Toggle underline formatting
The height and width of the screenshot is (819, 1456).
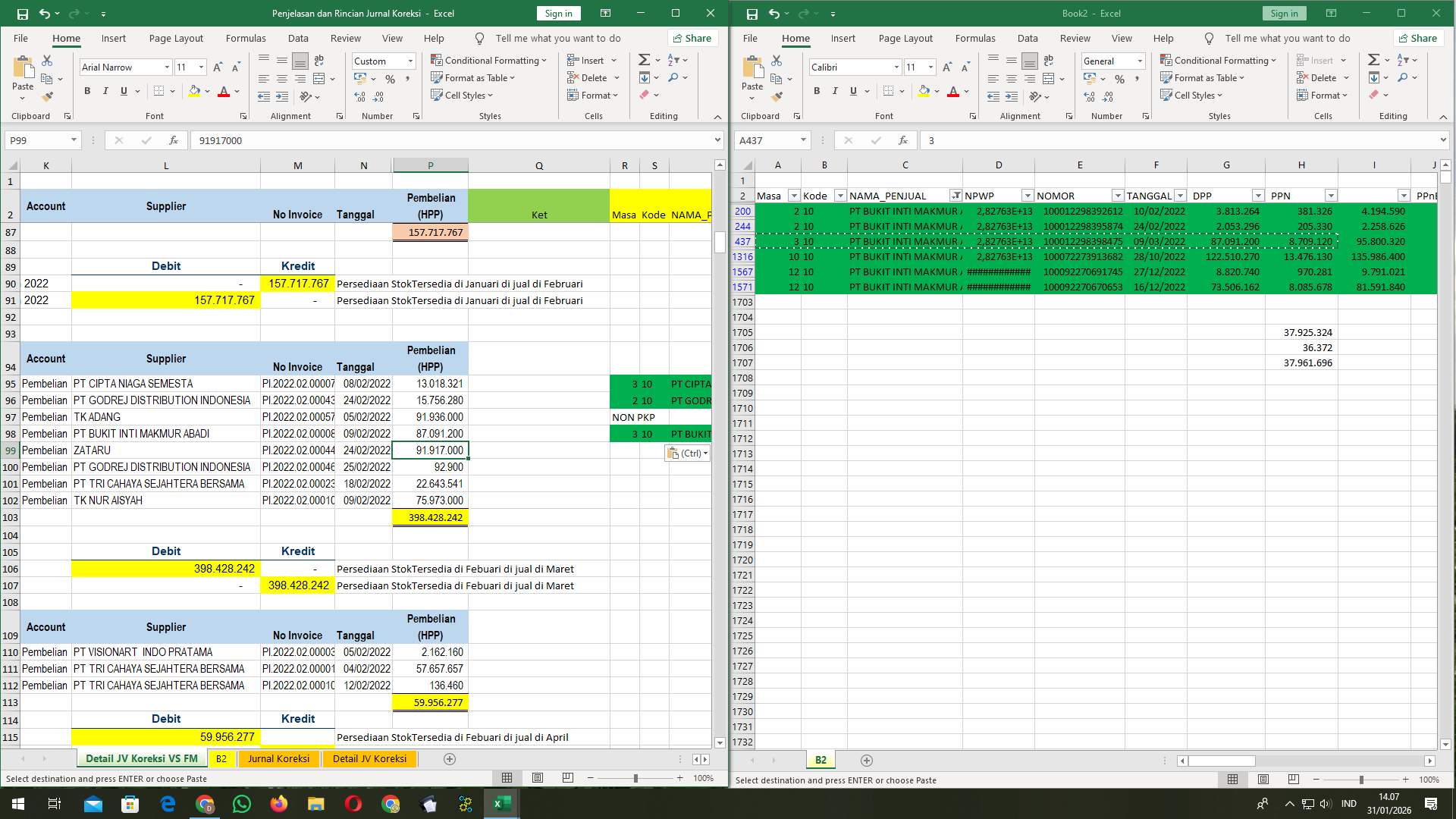(x=122, y=91)
